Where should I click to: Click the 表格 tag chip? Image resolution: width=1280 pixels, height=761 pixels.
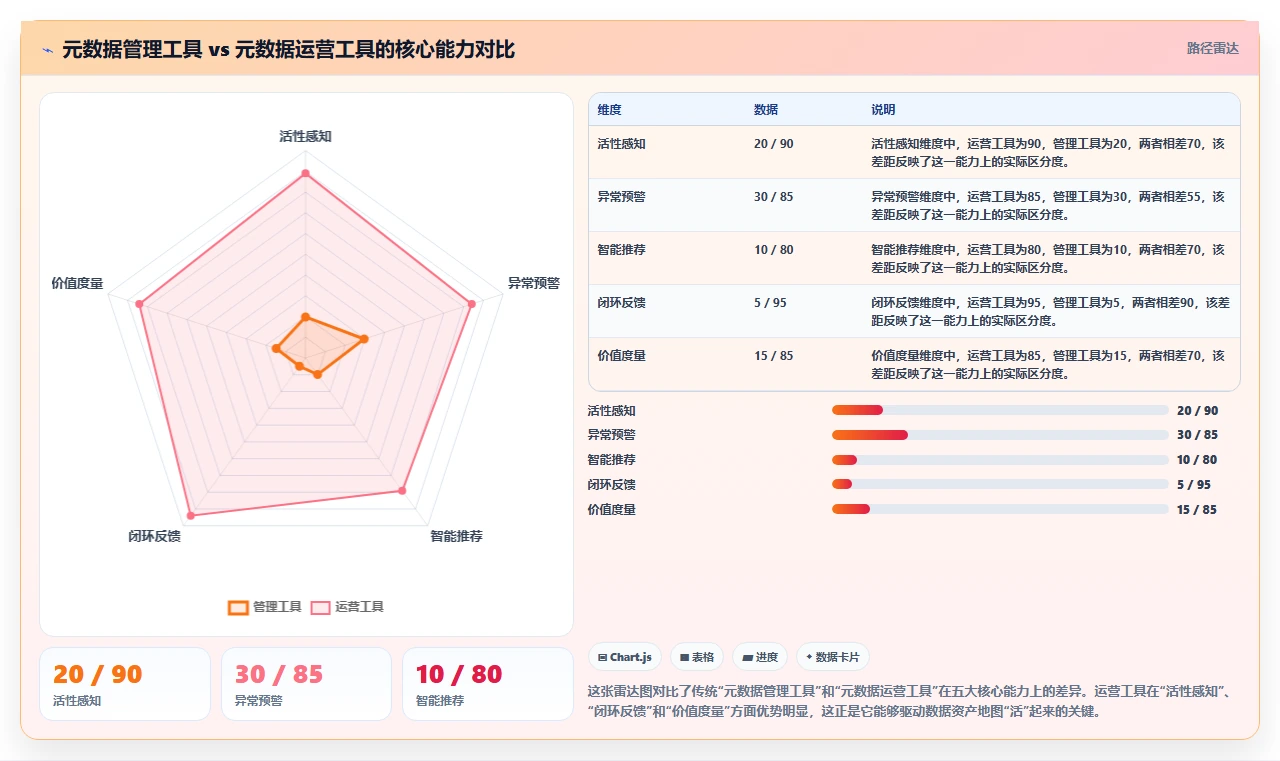(x=697, y=657)
